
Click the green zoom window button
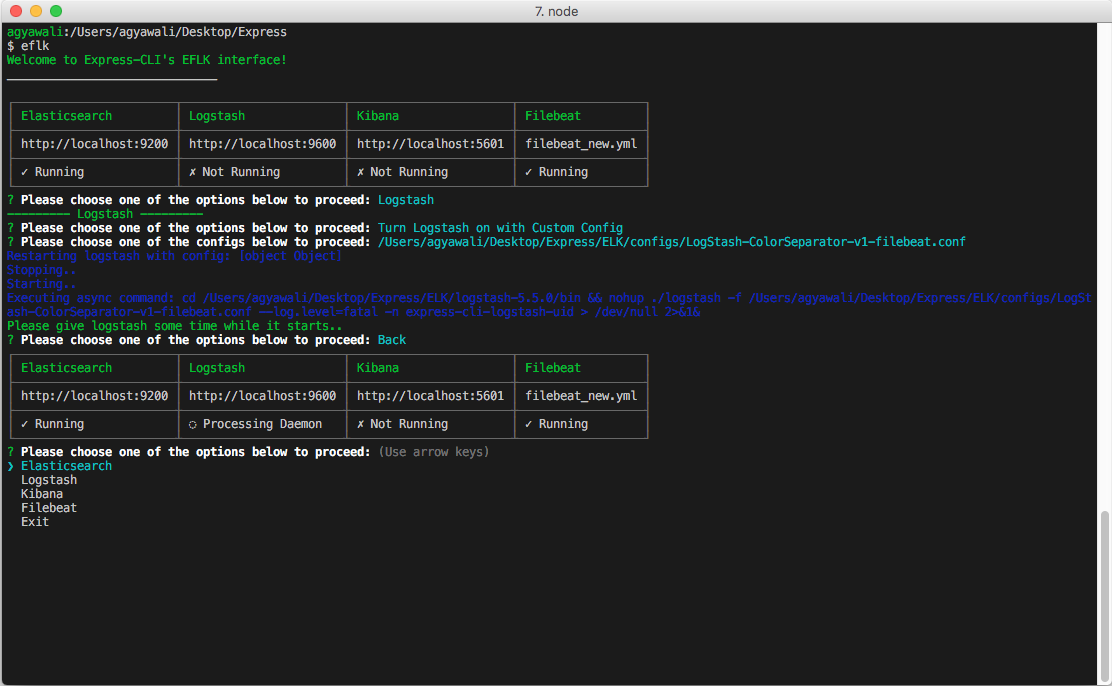56,11
